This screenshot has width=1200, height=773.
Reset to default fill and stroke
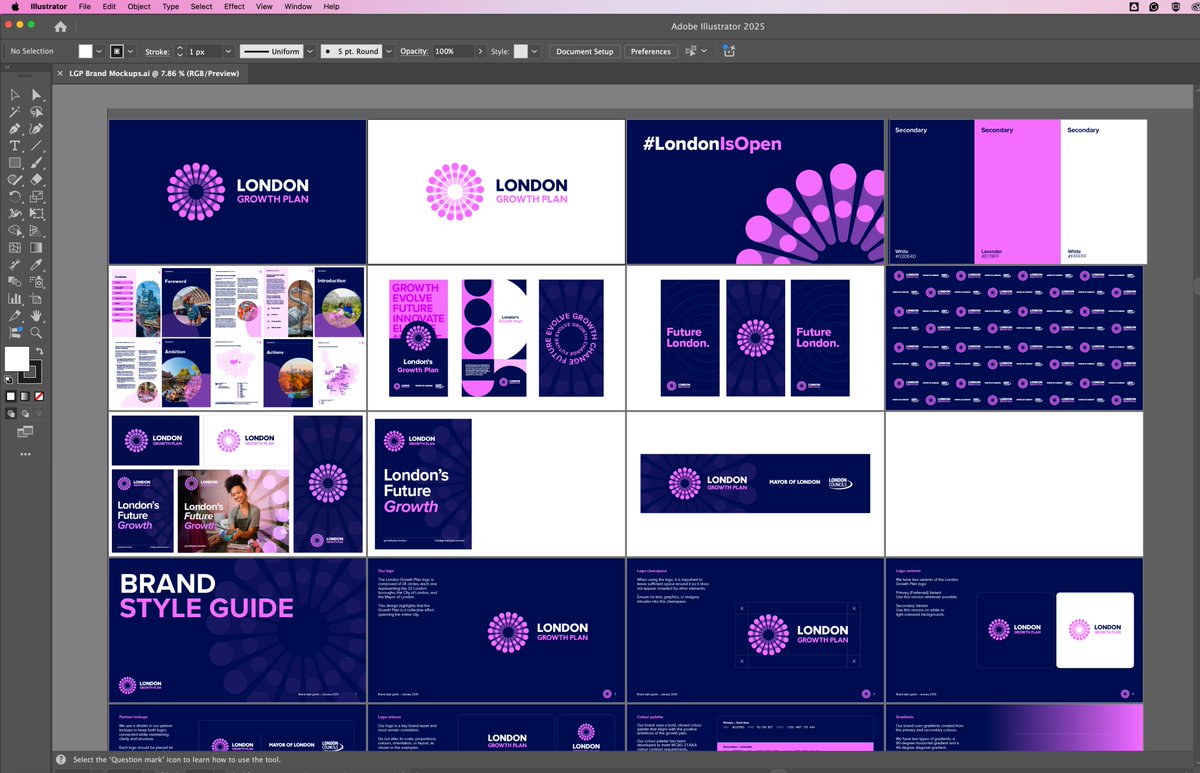click(x=9, y=379)
